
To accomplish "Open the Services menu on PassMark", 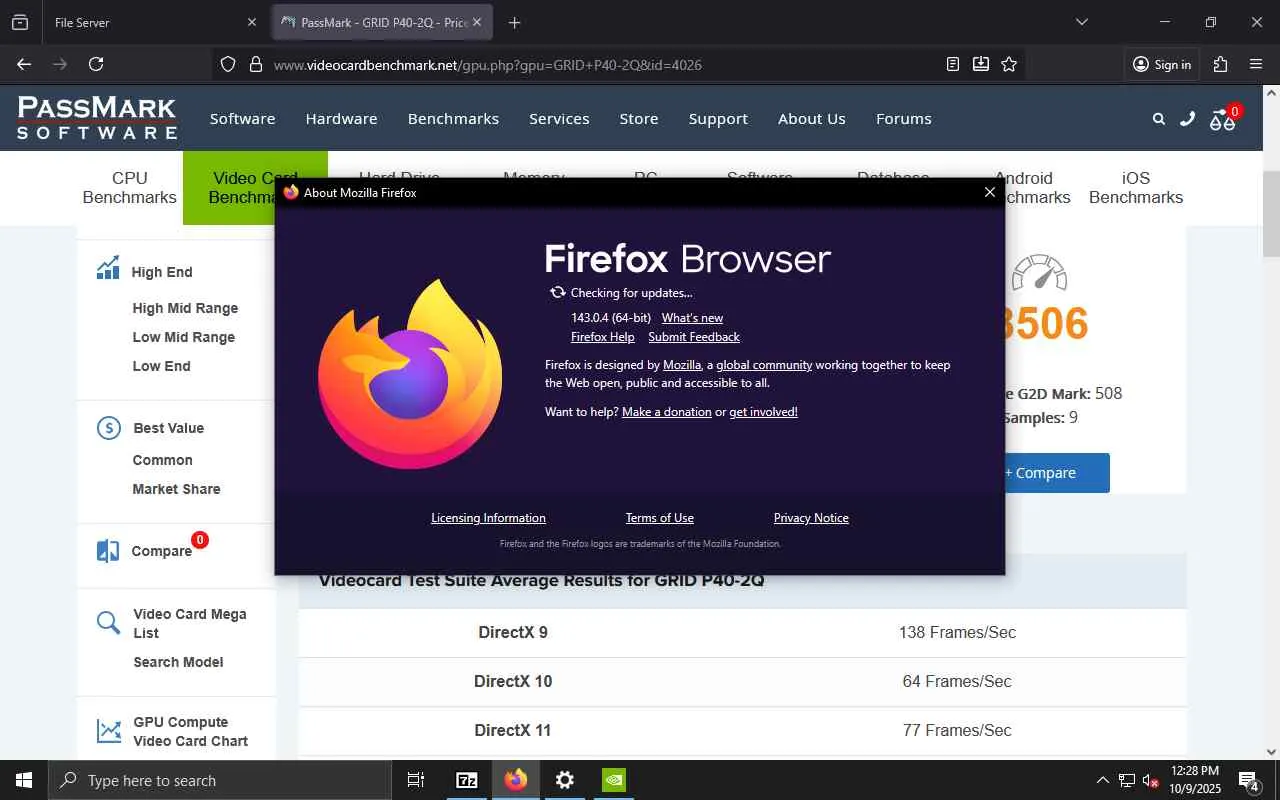I will [559, 118].
